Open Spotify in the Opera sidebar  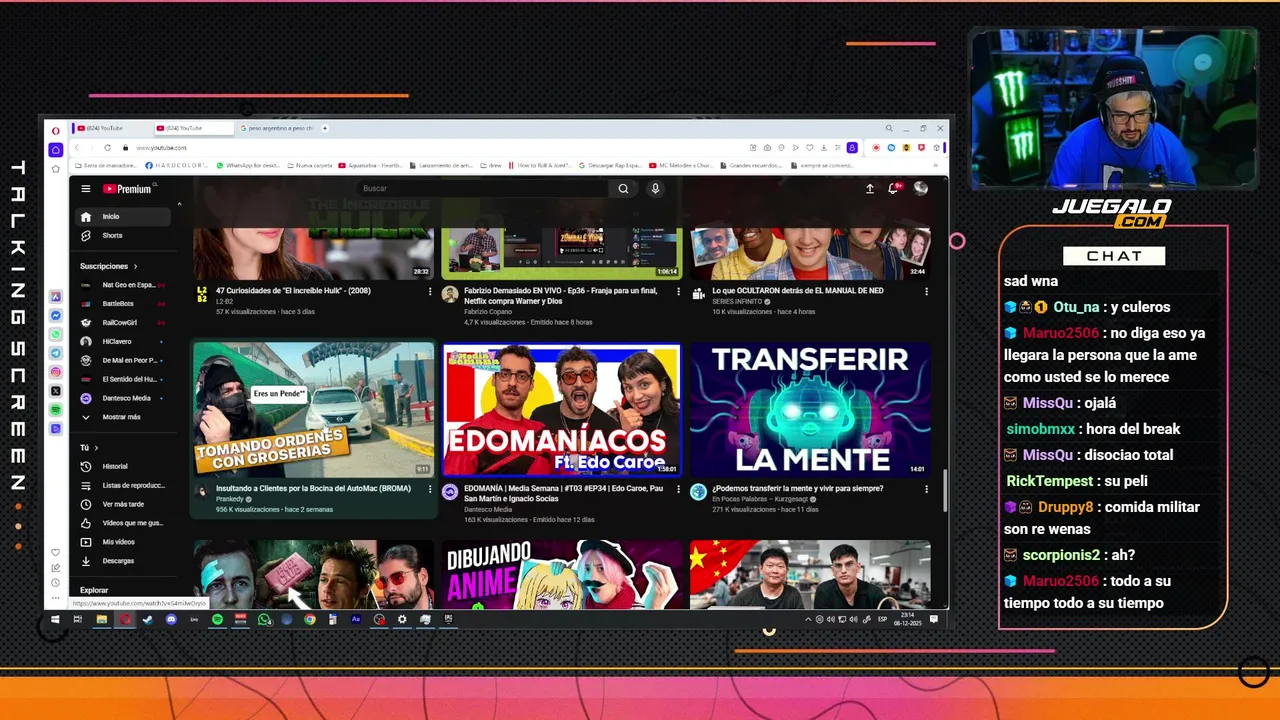pyautogui.click(x=56, y=410)
